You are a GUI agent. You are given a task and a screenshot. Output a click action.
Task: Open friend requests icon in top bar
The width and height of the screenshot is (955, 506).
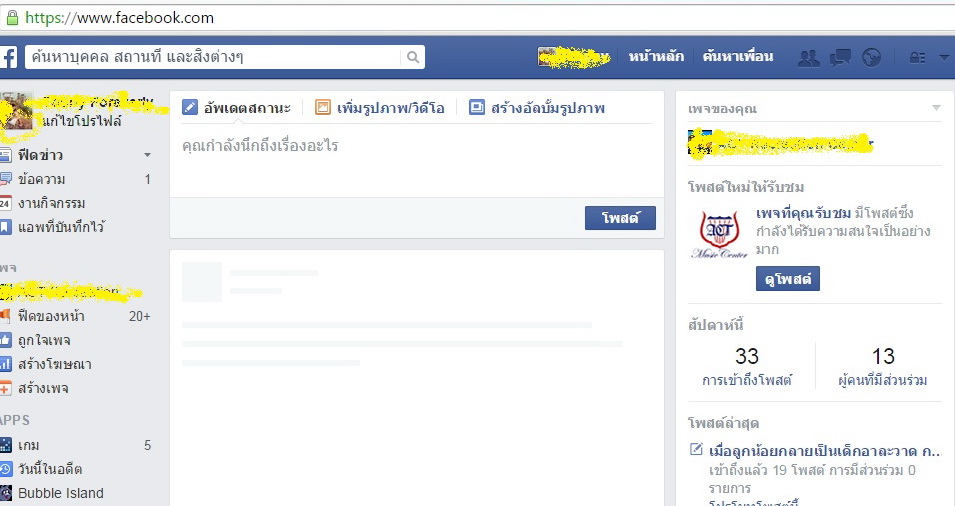[809, 58]
